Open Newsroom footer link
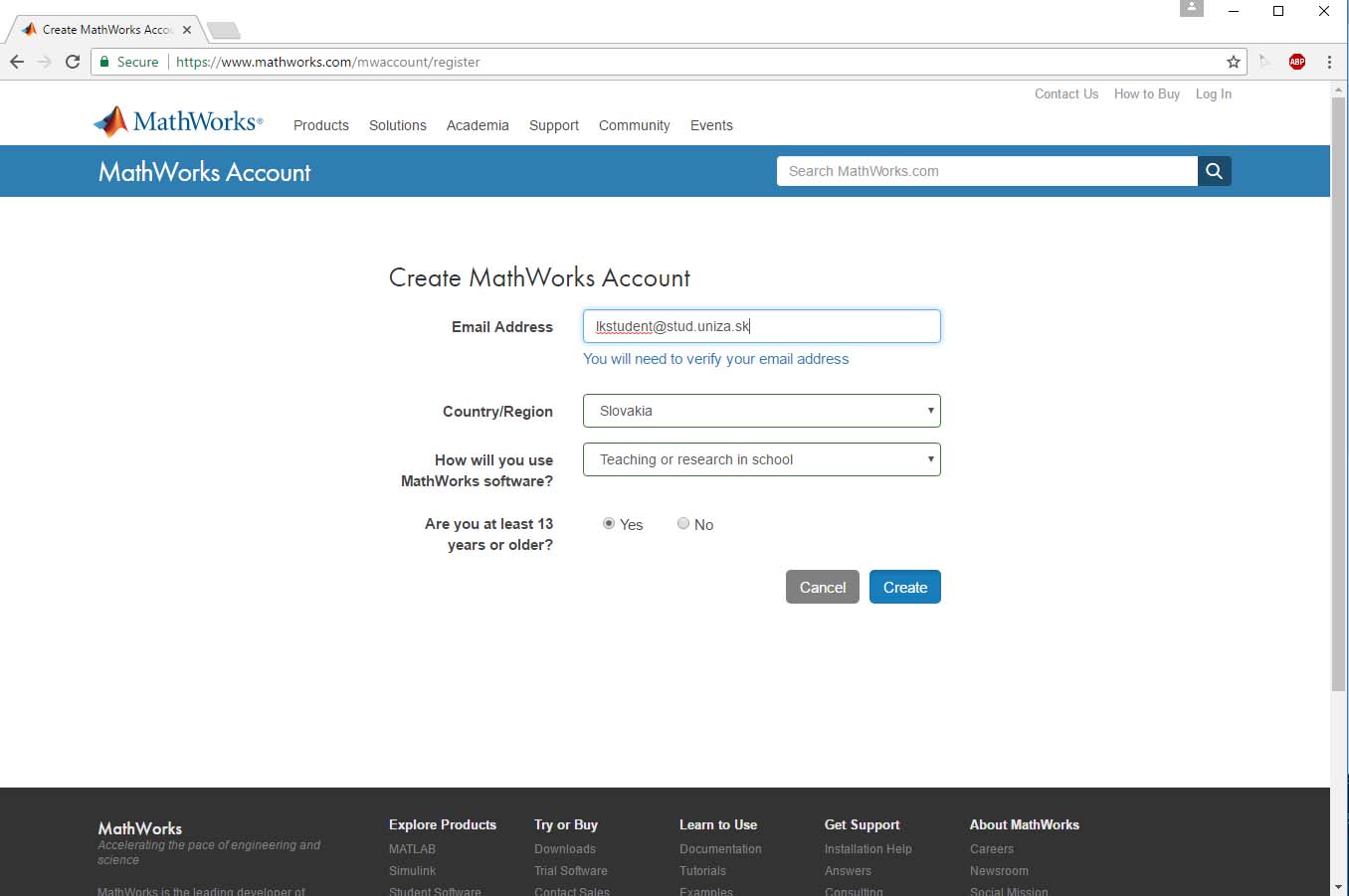Image resolution: width=1349 pixels, height=896 pixels. pyautogui.click(x=999, y=871)
